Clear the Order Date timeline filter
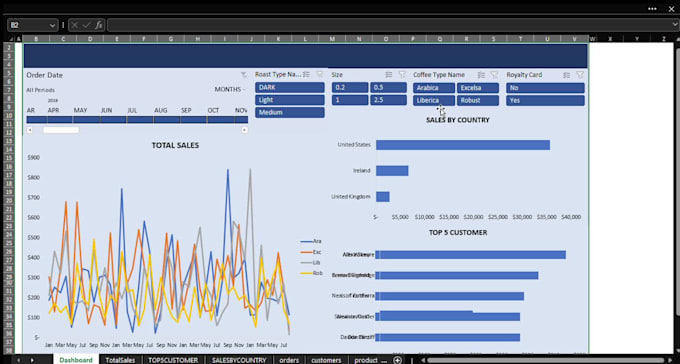Viewport: 680px width, 364px height. [x=244, y=75]
